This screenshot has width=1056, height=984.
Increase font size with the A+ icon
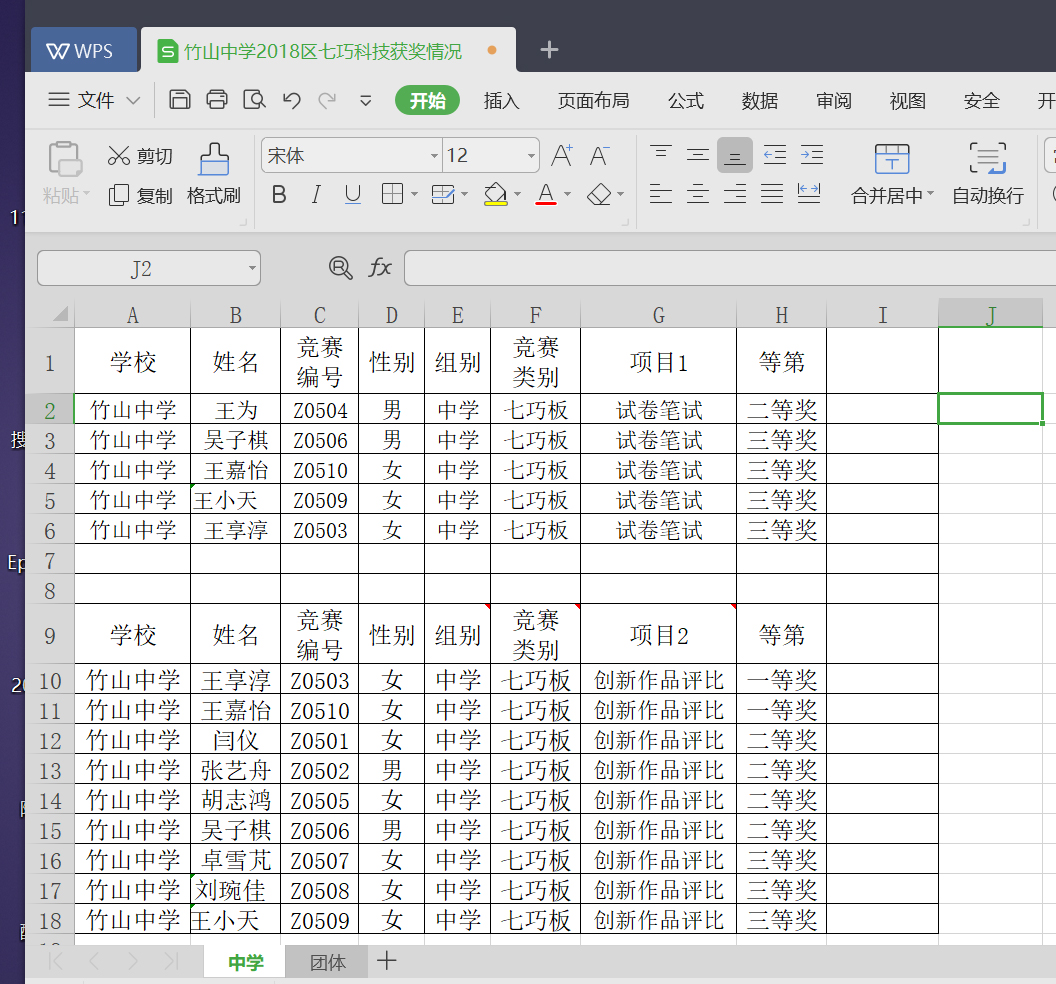click(562, 156)
